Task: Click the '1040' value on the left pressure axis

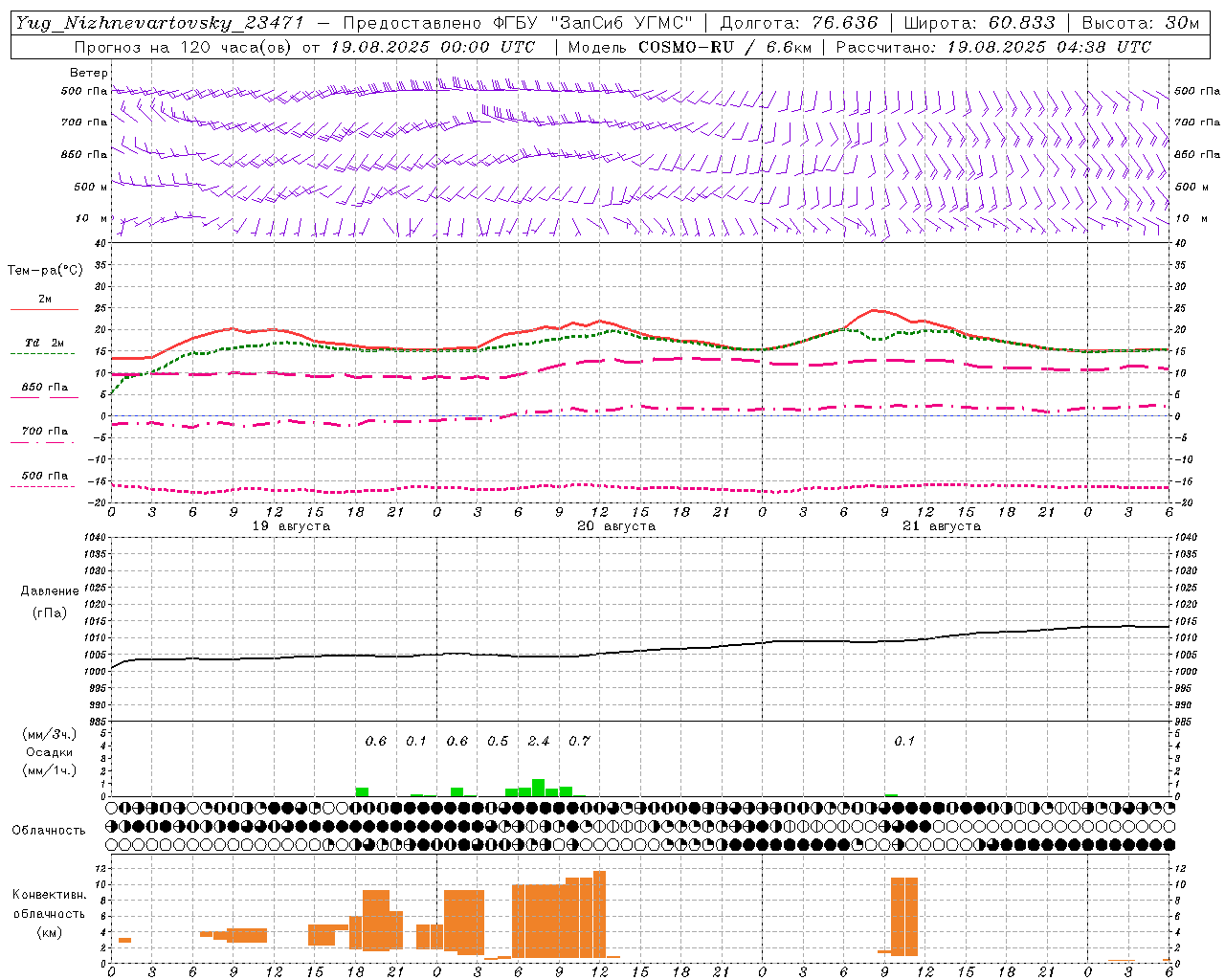Action: point(93,537)
